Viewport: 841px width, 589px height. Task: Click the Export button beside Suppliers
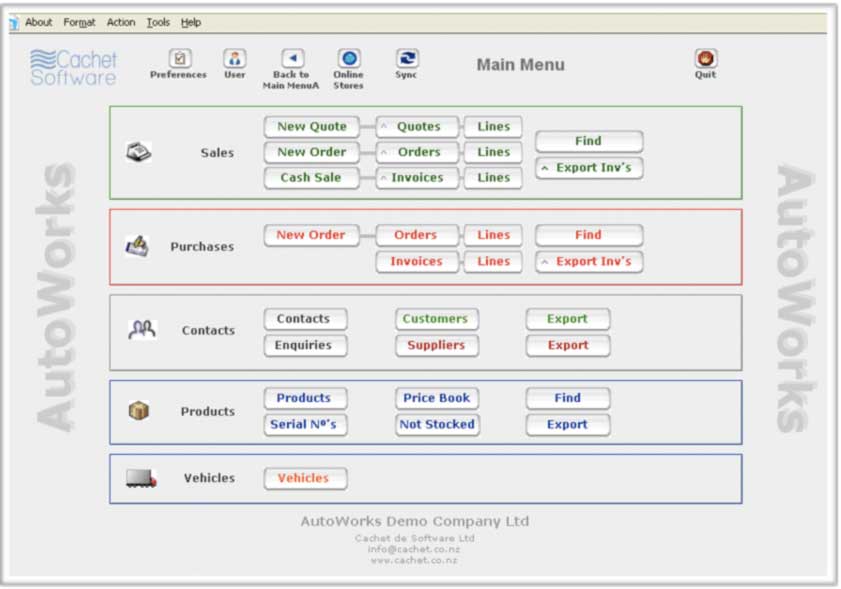coord(568,345)
